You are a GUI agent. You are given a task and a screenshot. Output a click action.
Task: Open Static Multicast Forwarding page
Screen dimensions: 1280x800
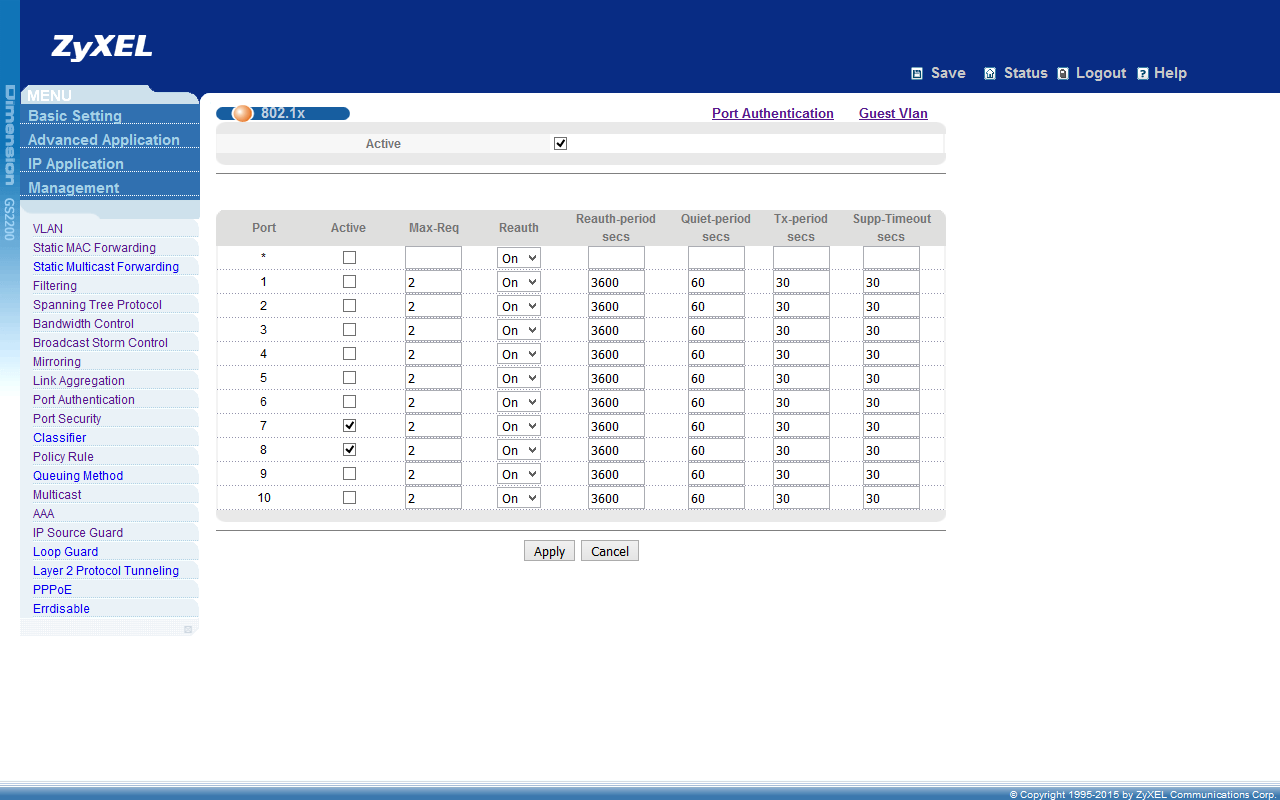[106, 267]
